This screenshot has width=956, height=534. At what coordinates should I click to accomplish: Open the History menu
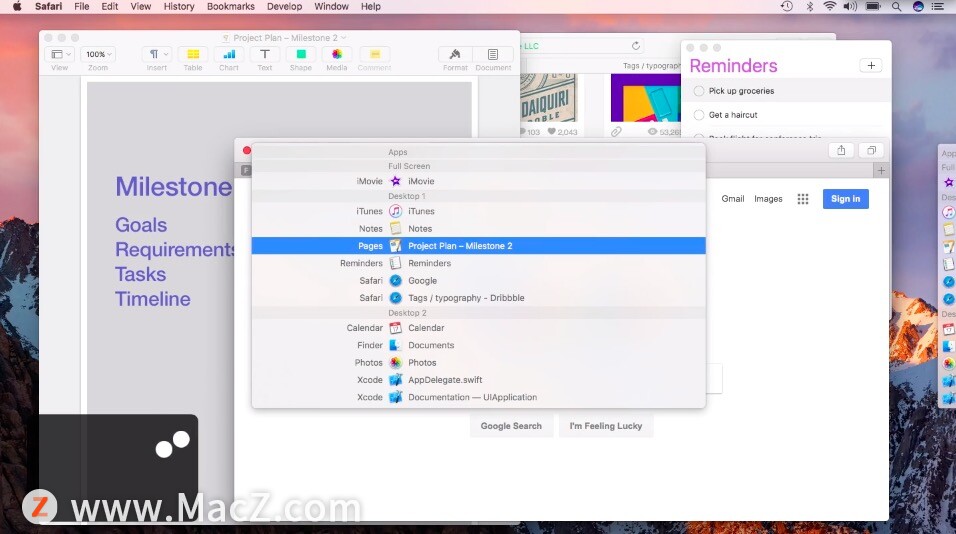pyautogui.click(x=179, y=6)
